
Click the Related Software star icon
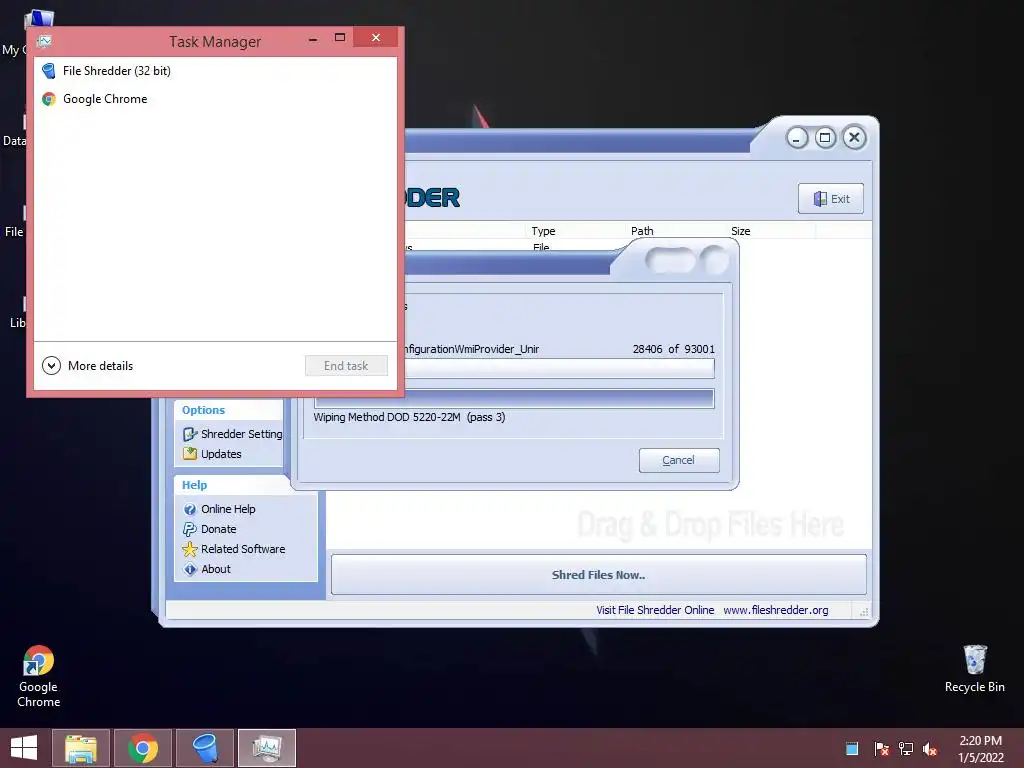click(190, 549)
